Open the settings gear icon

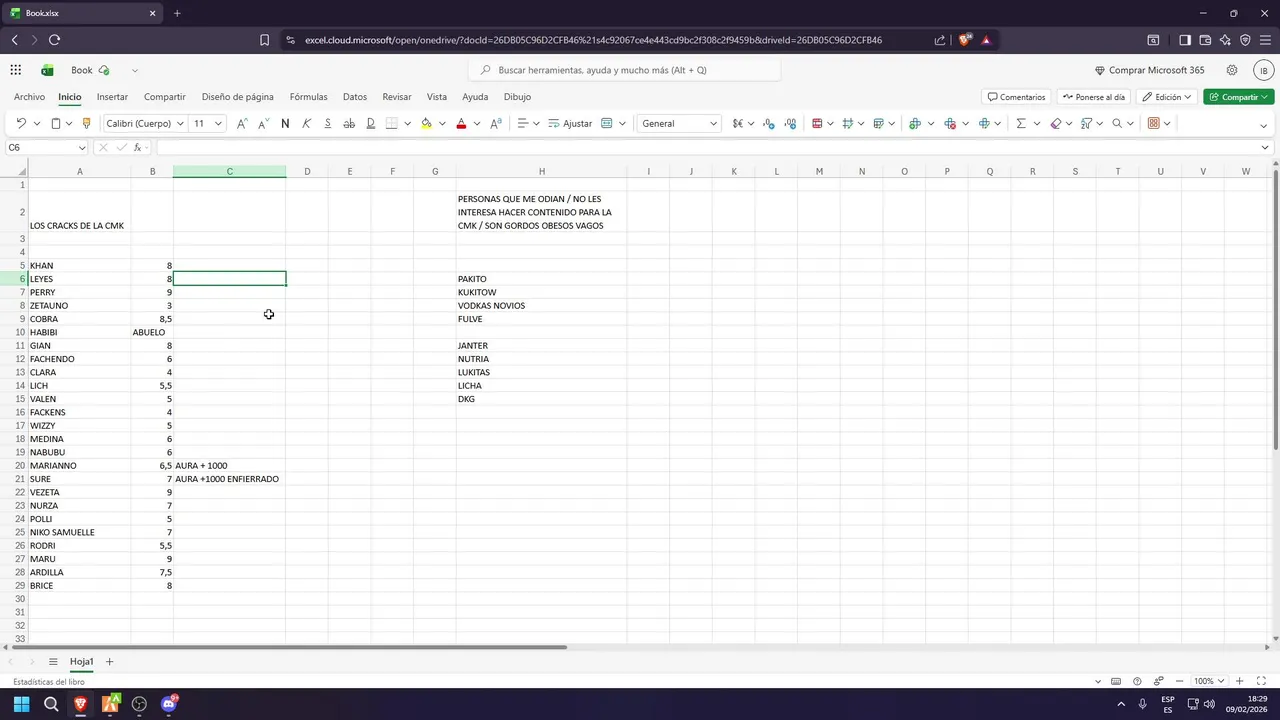(1232, 70)
